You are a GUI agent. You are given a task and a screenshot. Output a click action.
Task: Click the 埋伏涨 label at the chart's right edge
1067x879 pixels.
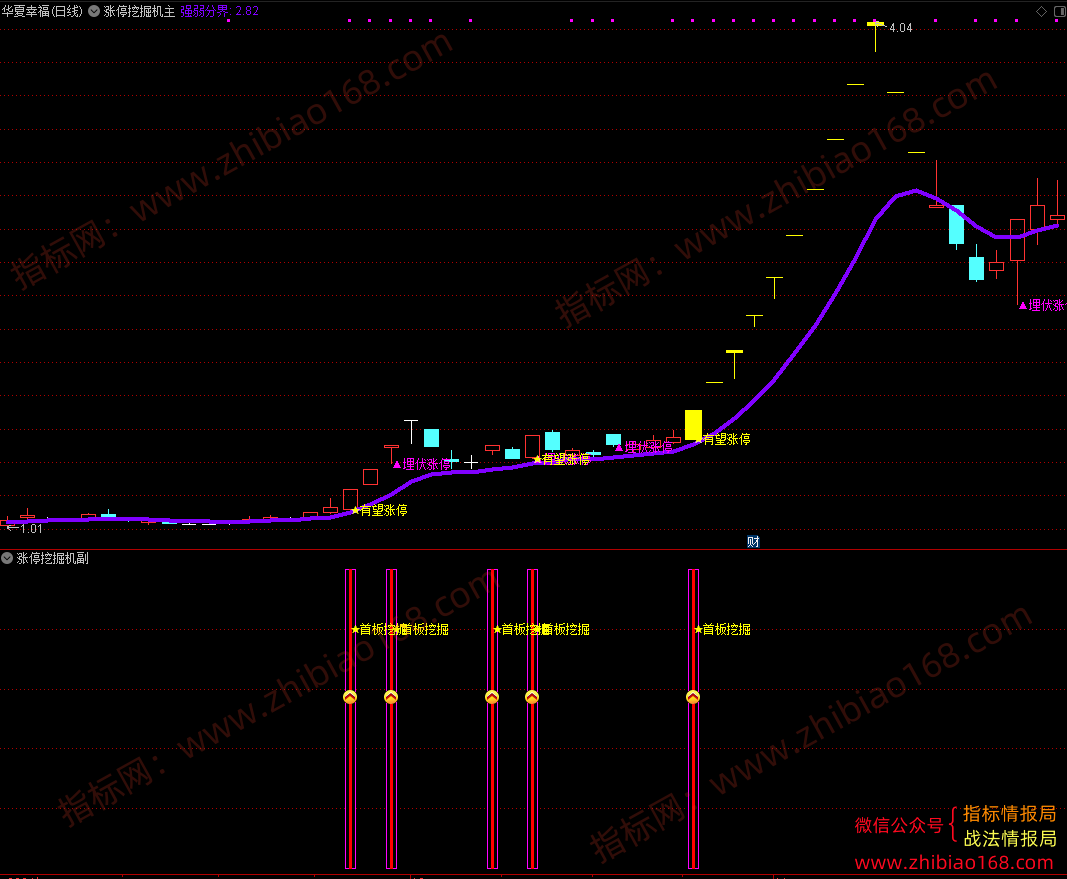[x=1047, y=305]
